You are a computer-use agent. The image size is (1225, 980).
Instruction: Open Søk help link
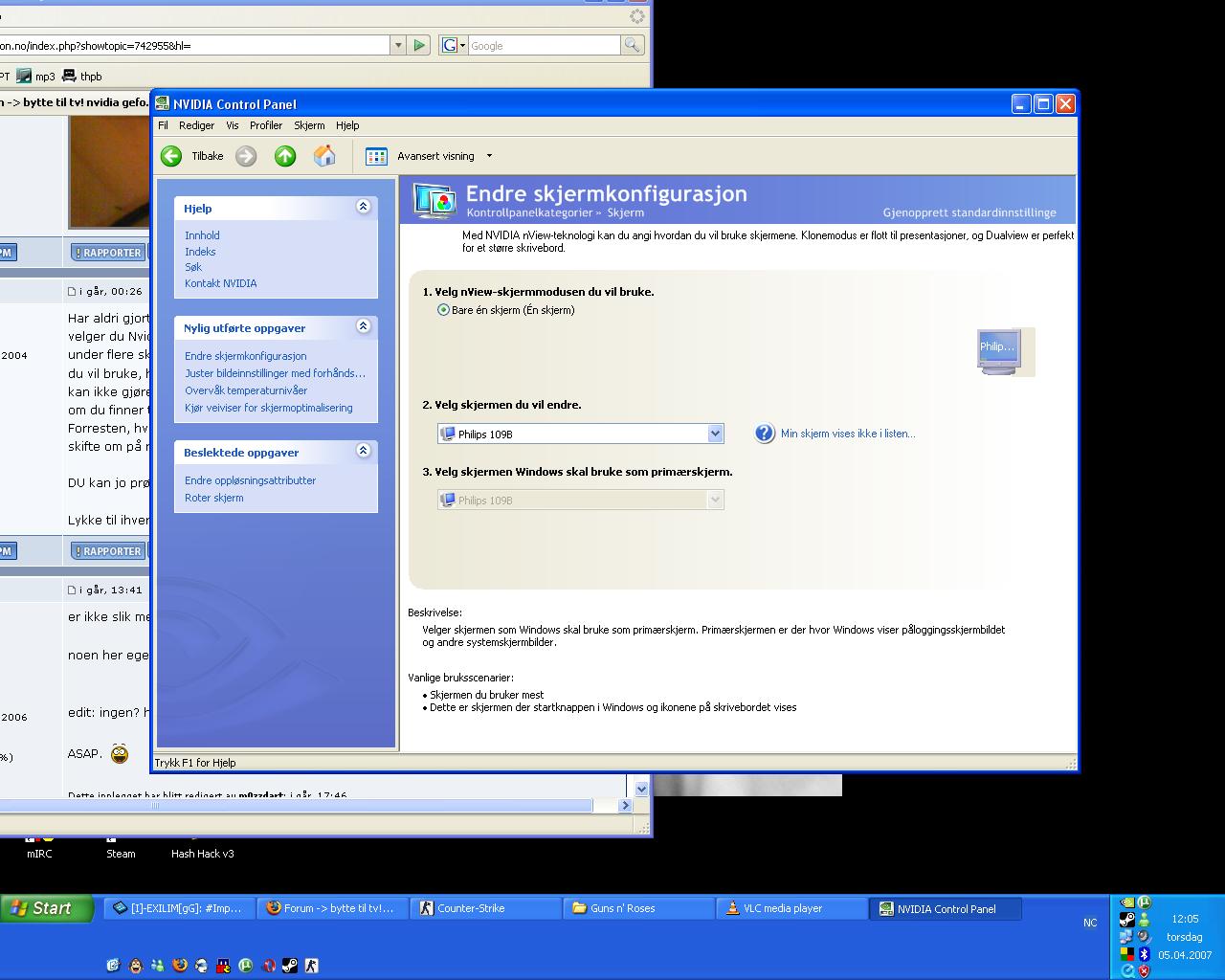pyautogui.click(x=193, y=267)
